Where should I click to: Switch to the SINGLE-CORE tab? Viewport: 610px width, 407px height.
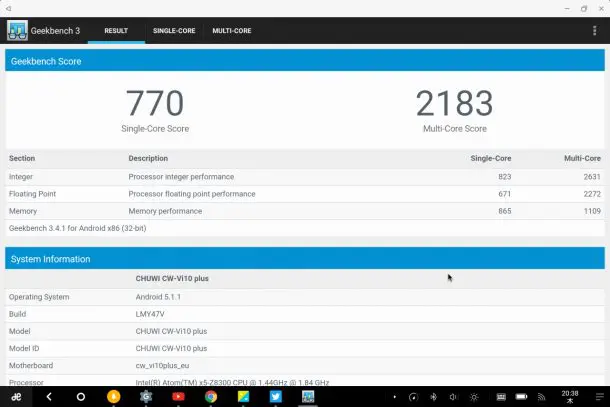tap(174, 31)
